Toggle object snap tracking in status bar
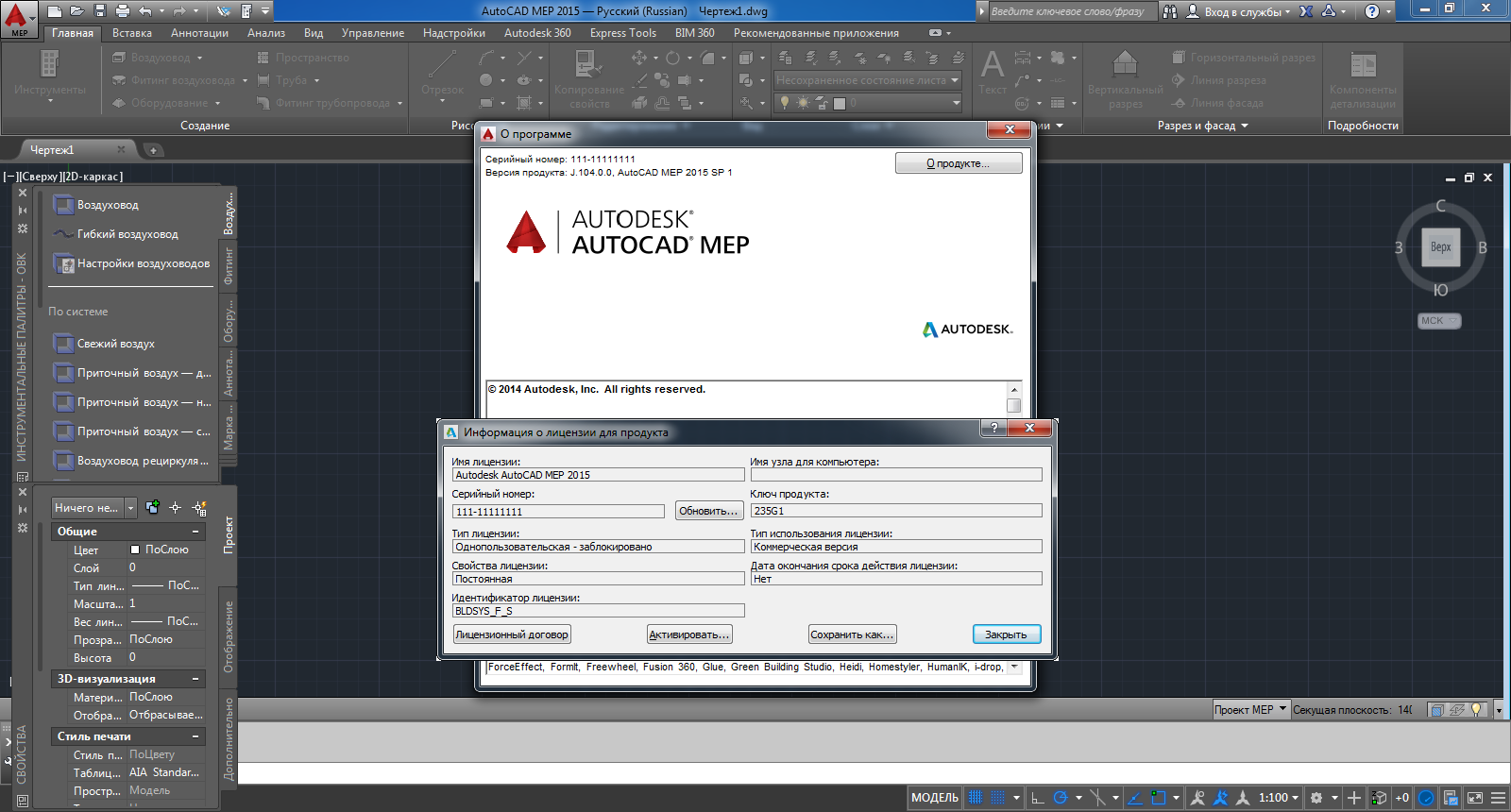Screen dimensions: 1511x812 1135,798
